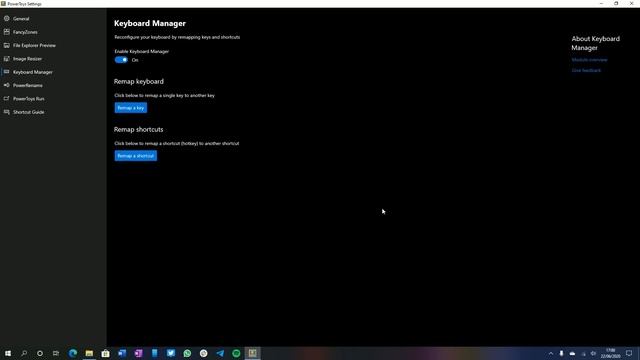This screenshot has width=640, height=360.
Task: Click the General gear icon
Action: 7,18
